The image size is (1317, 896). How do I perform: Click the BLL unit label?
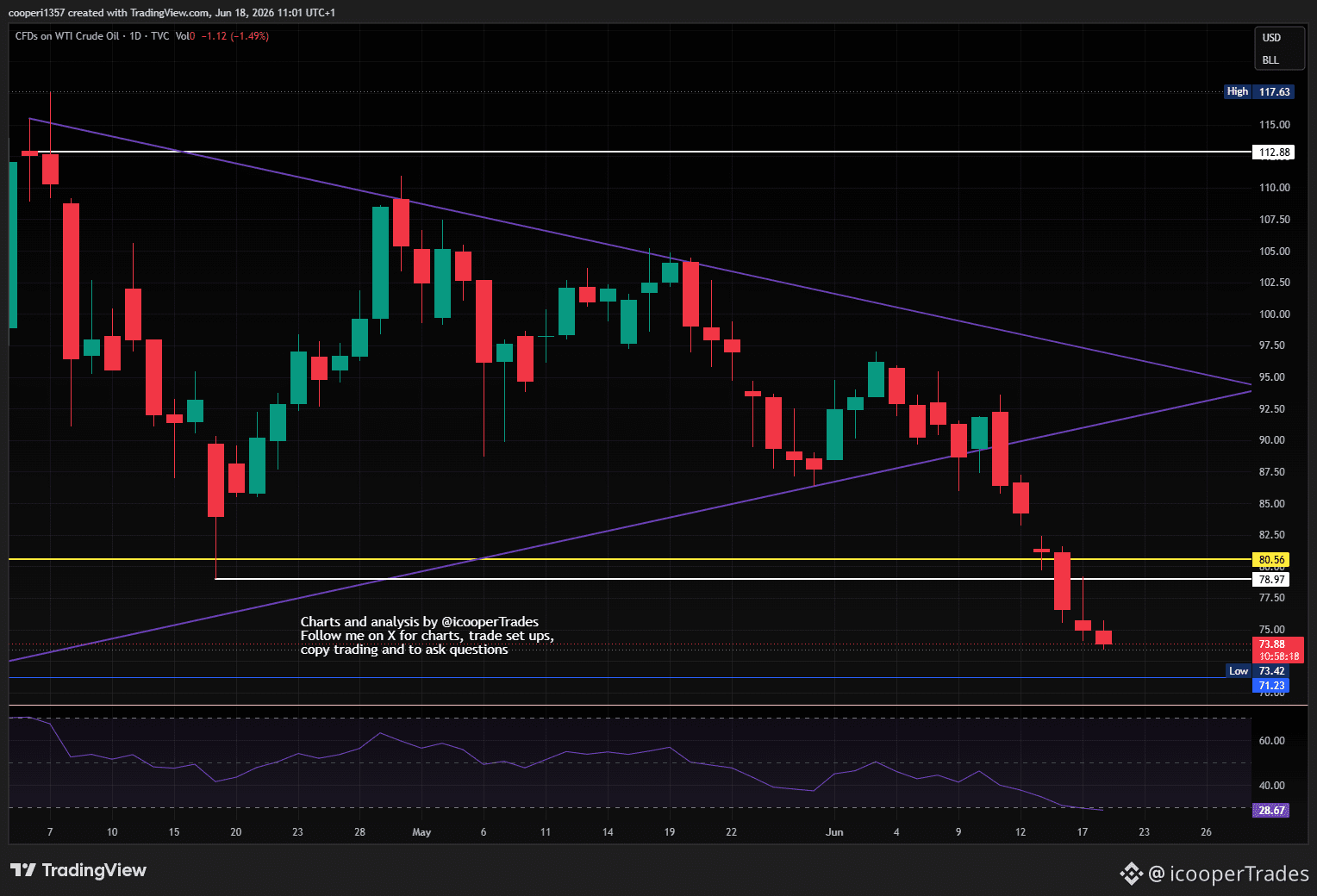coord(1270,60)
